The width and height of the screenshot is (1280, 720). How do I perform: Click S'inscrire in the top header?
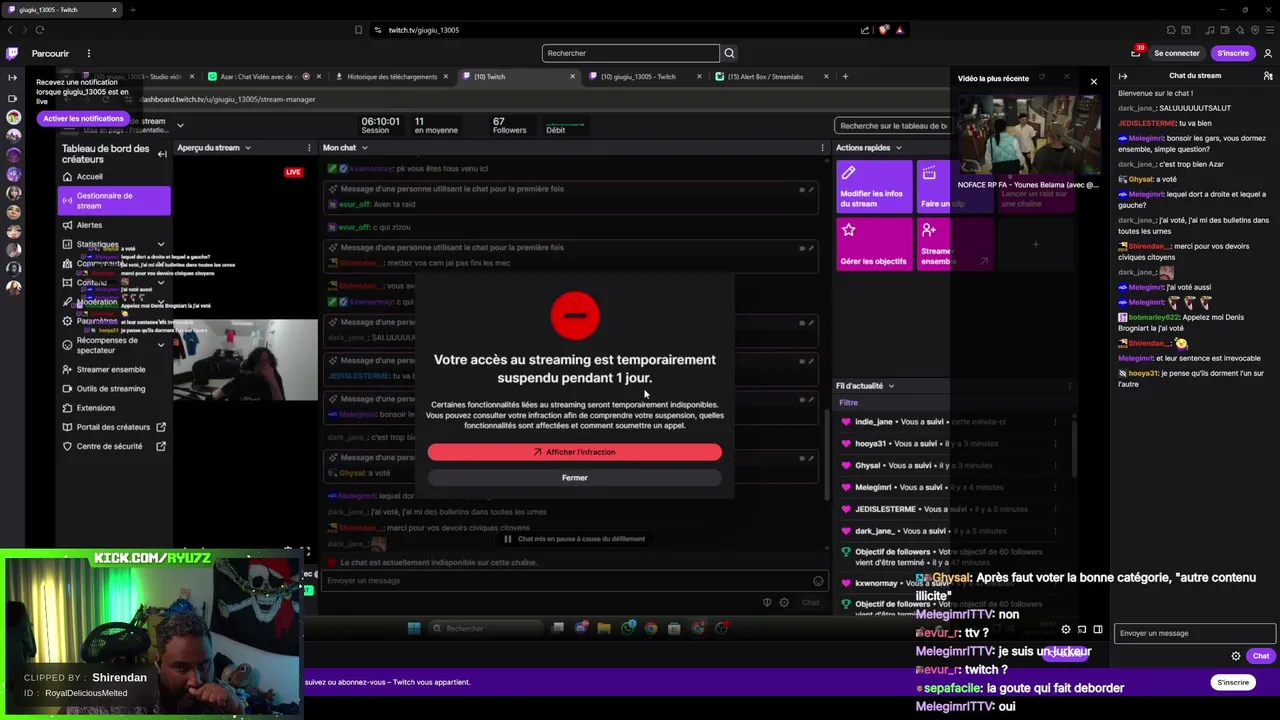tap(1233, 53)
